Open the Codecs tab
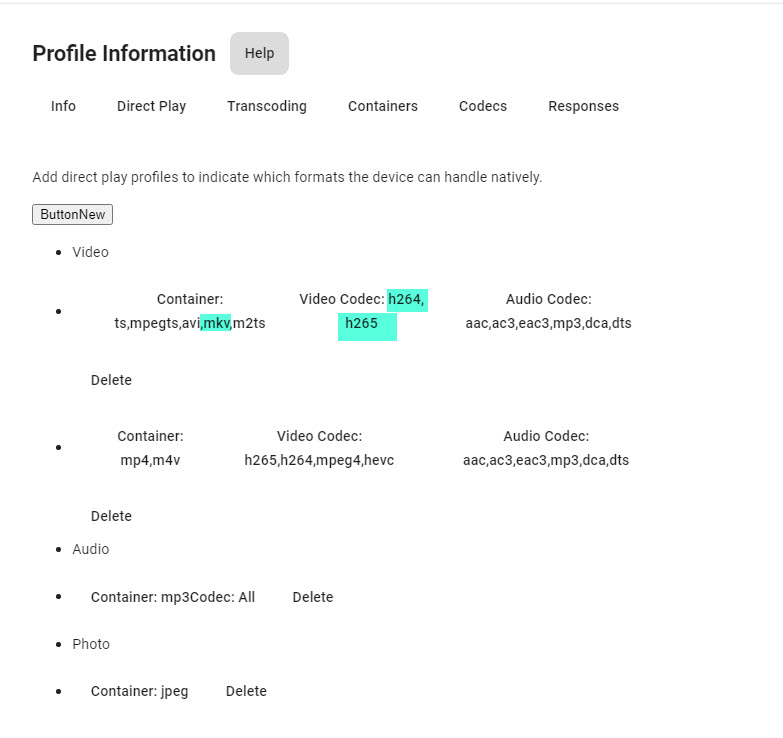This screenshot has height=738, width=783. click(483, 106)
